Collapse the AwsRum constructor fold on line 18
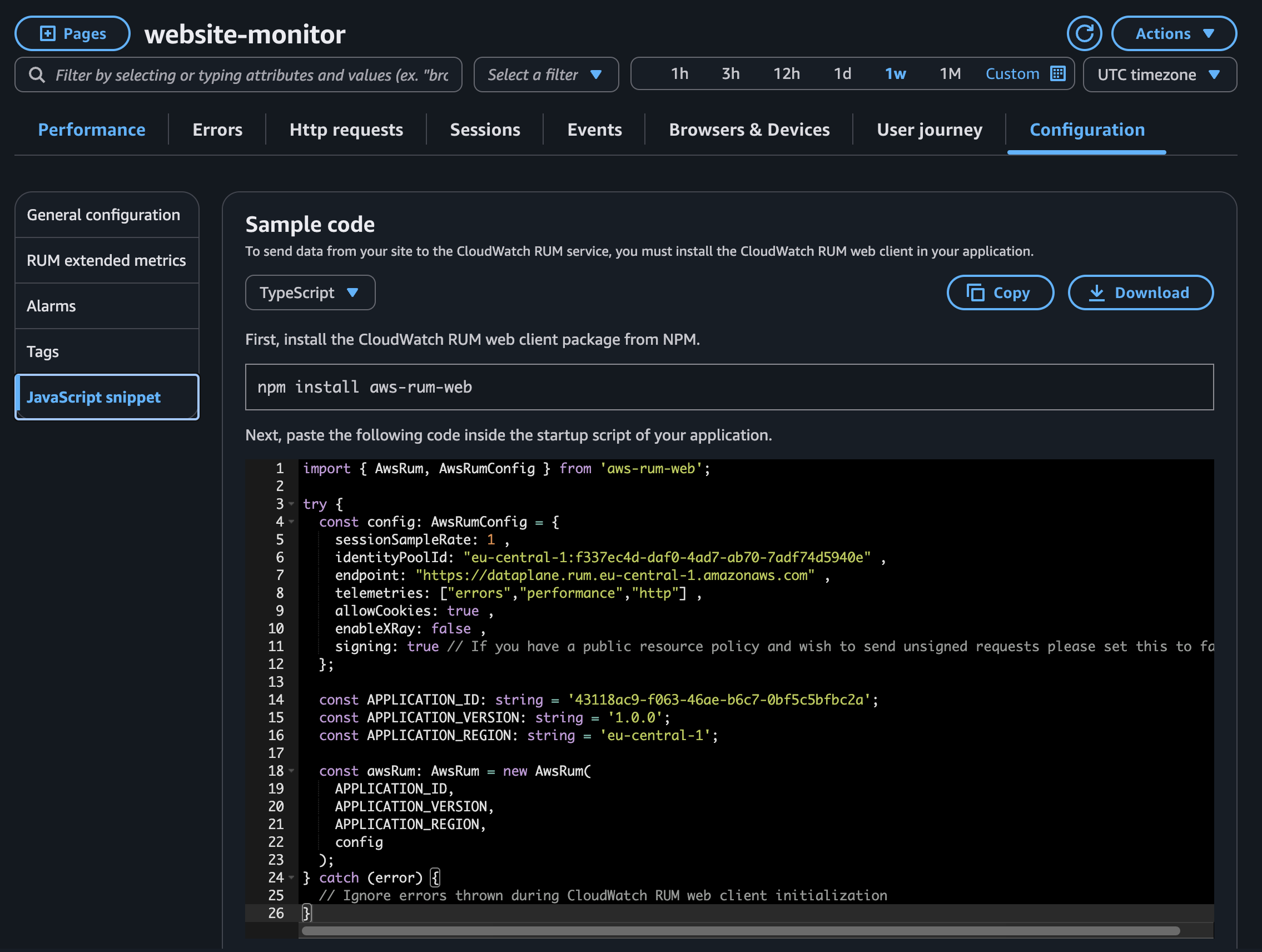The image size is (1262, 952). [x=291, y=771]
